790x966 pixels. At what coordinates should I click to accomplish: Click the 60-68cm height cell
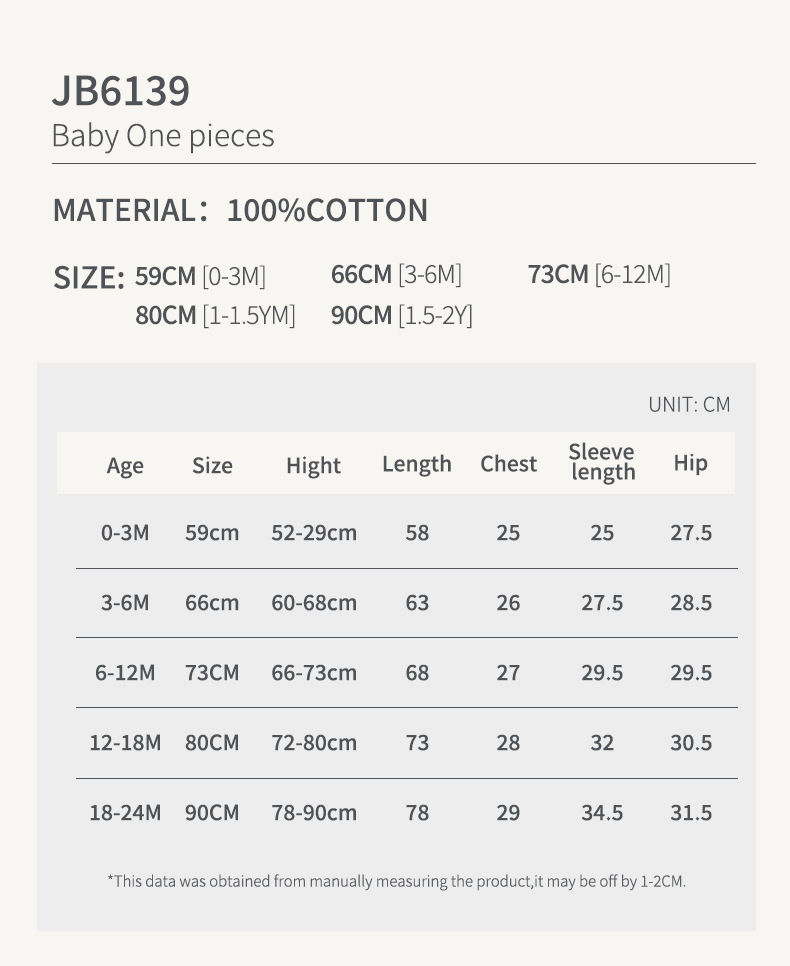coord(314,603)
